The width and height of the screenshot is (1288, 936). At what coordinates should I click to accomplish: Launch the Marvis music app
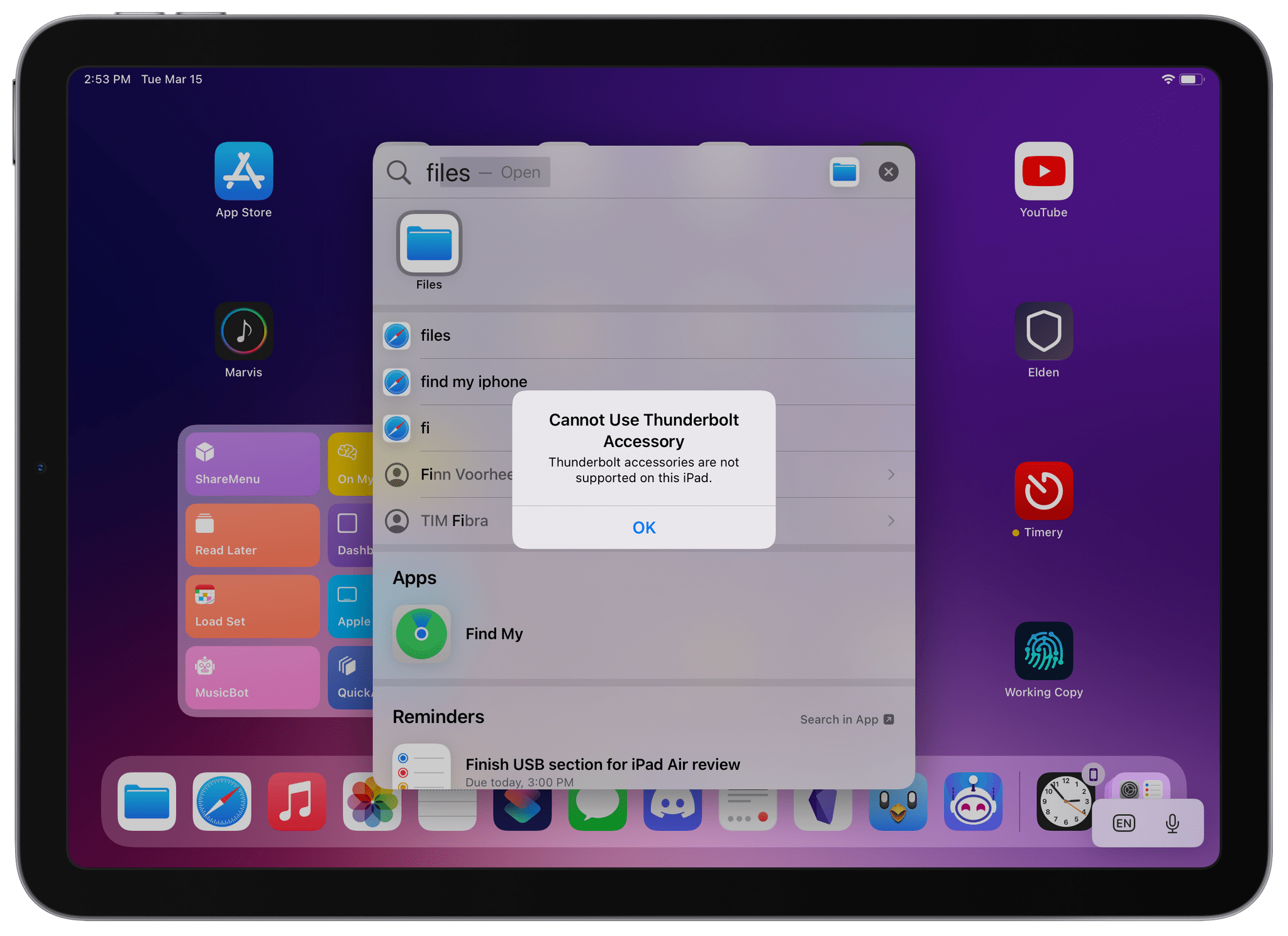[x=243, y=331]
